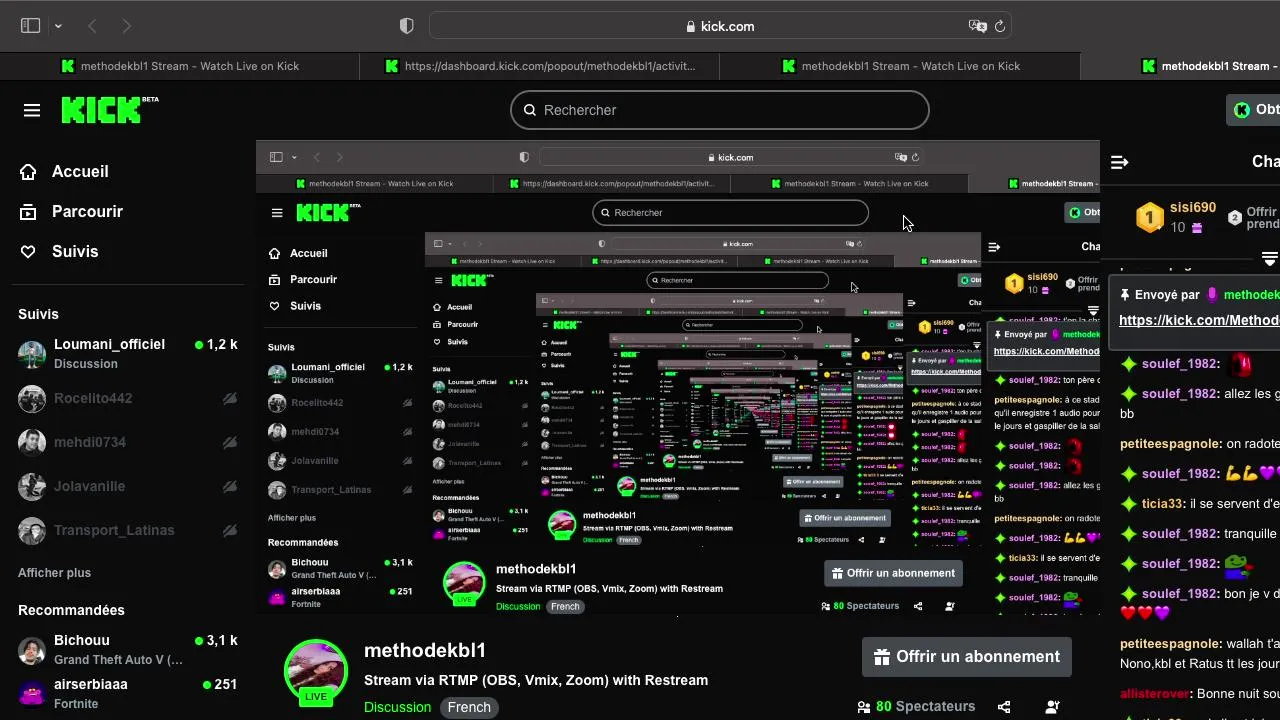
Task: Open Transport_Latinas offline channel
Action: coord(128,530)
